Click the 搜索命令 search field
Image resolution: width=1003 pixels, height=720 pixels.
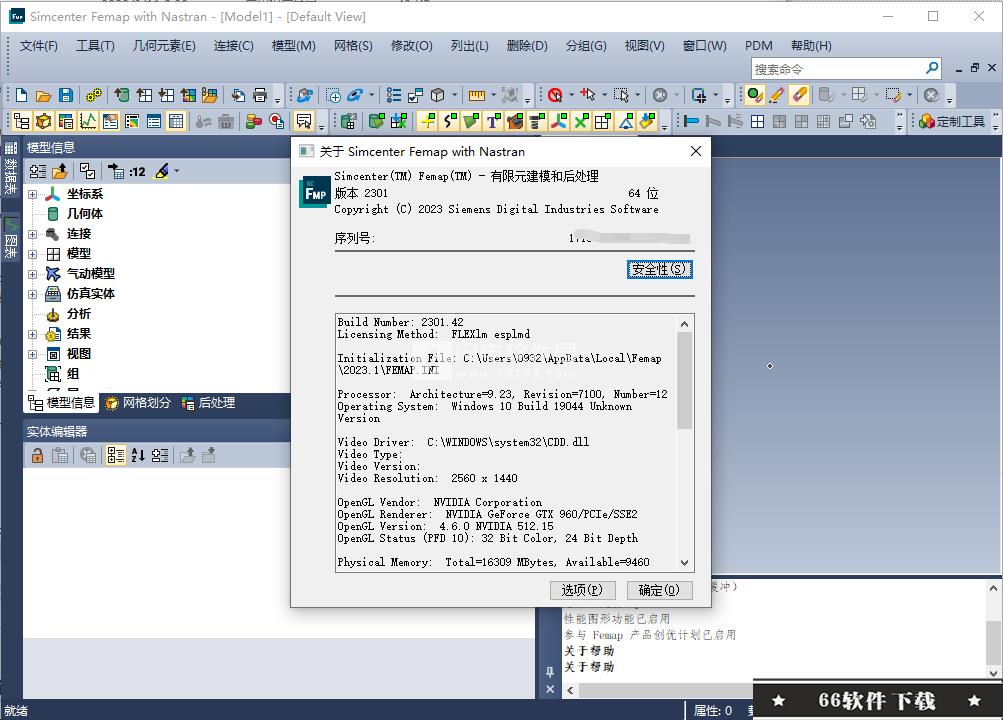837,68
